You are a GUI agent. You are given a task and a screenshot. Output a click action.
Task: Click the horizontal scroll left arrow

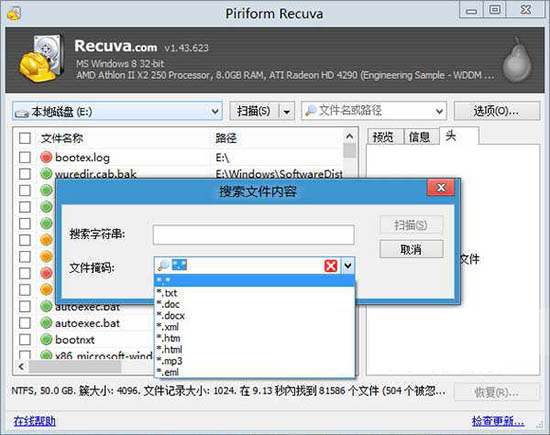click(x=21, y=367)
